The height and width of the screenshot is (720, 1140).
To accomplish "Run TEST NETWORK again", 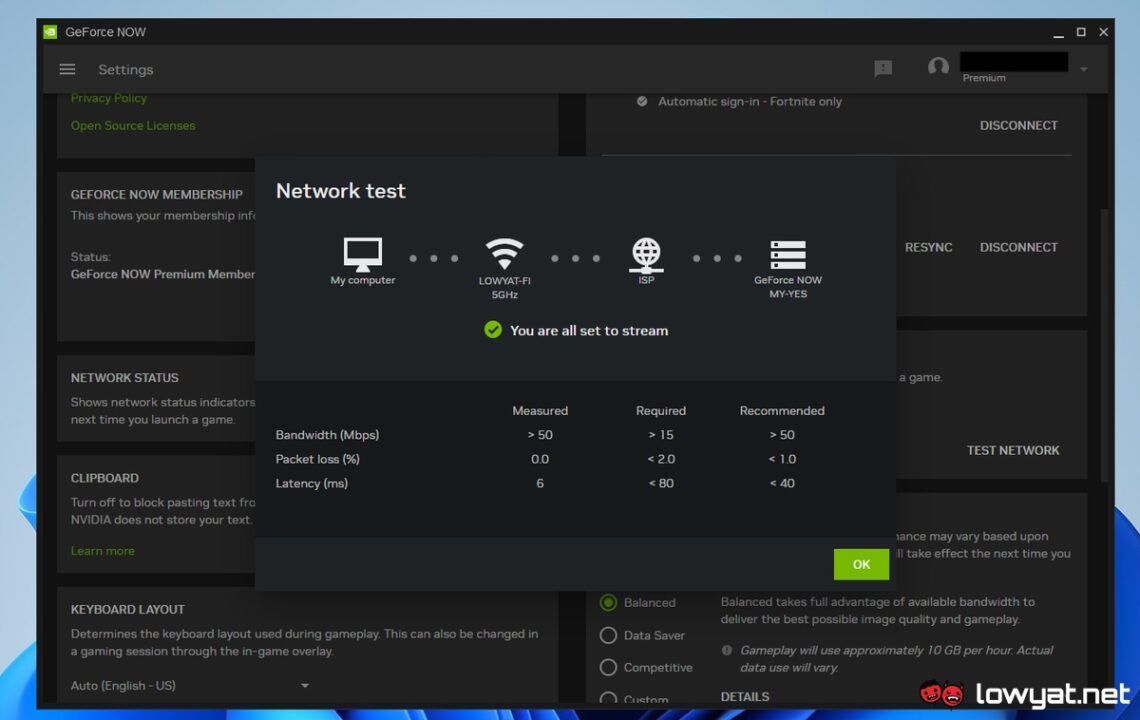I will click(x=1013, y=450).
